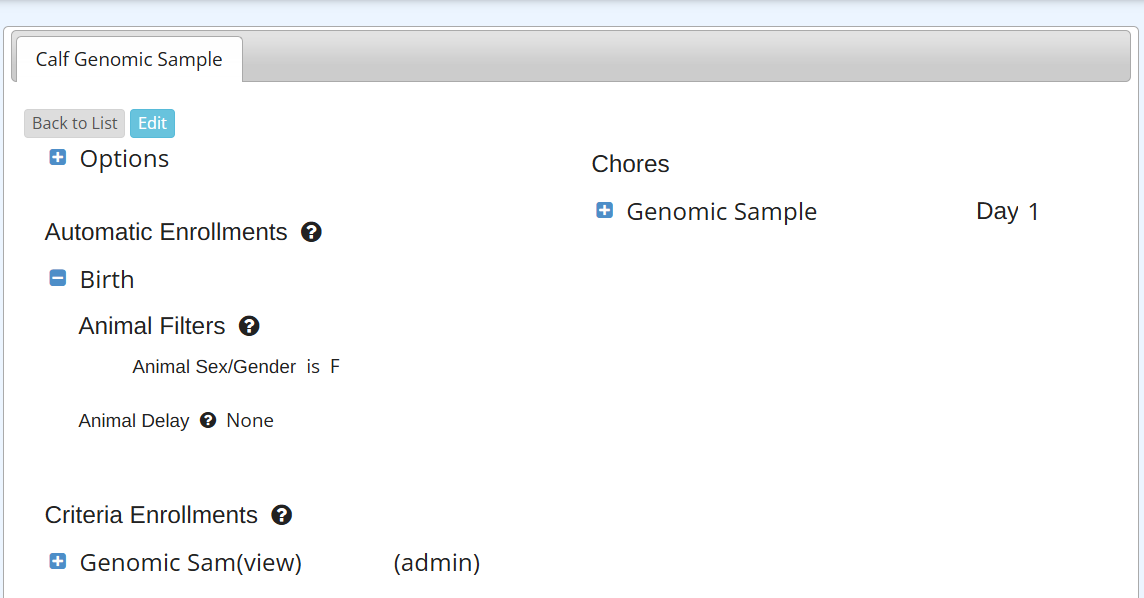Click the (admin) label
Screen dimensions: 1144x598
437,563
